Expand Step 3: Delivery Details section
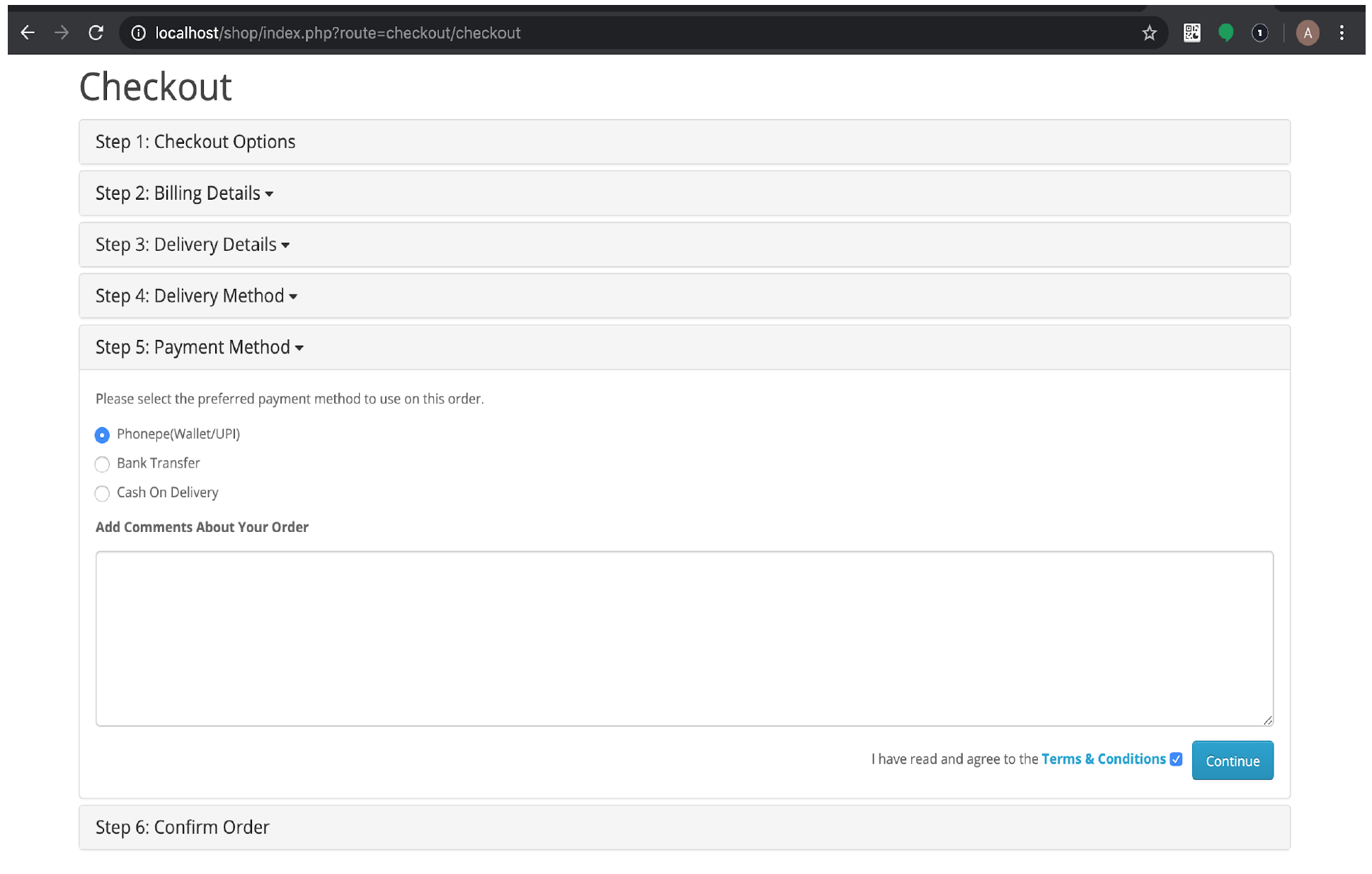This screenshot has height=874, width=1372. point(193,245)
